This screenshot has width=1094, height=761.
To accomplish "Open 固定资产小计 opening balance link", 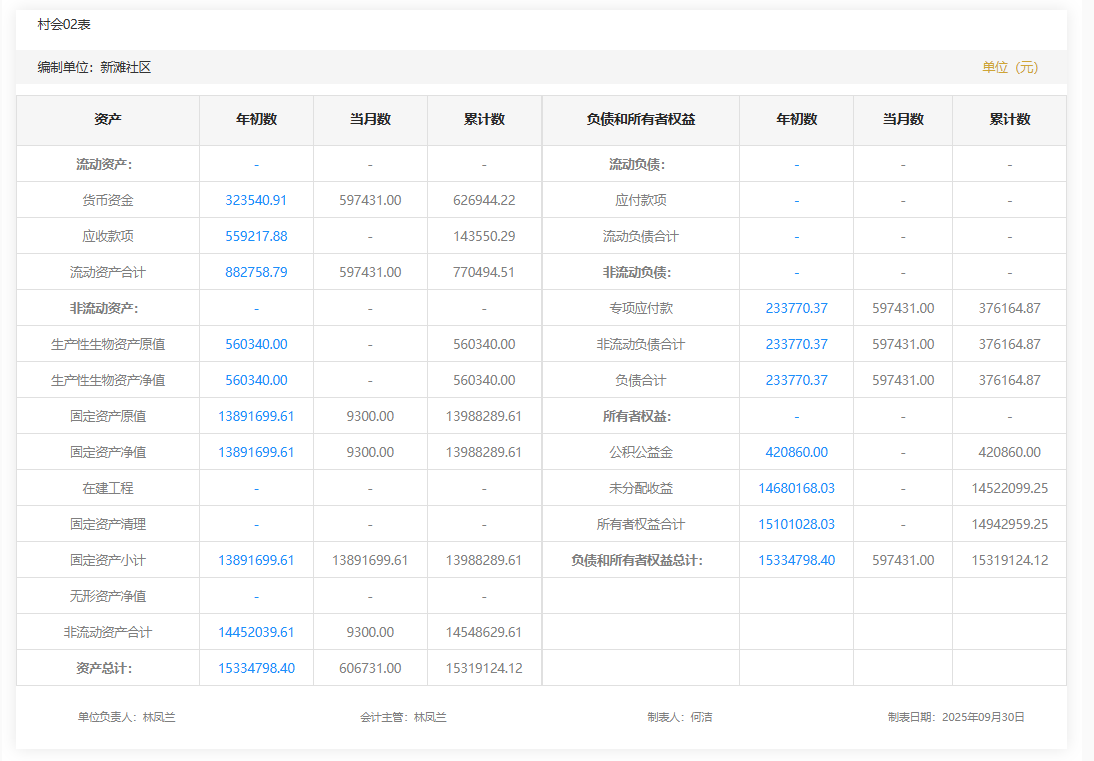I will pyautogui.click(x=256, y=560).
